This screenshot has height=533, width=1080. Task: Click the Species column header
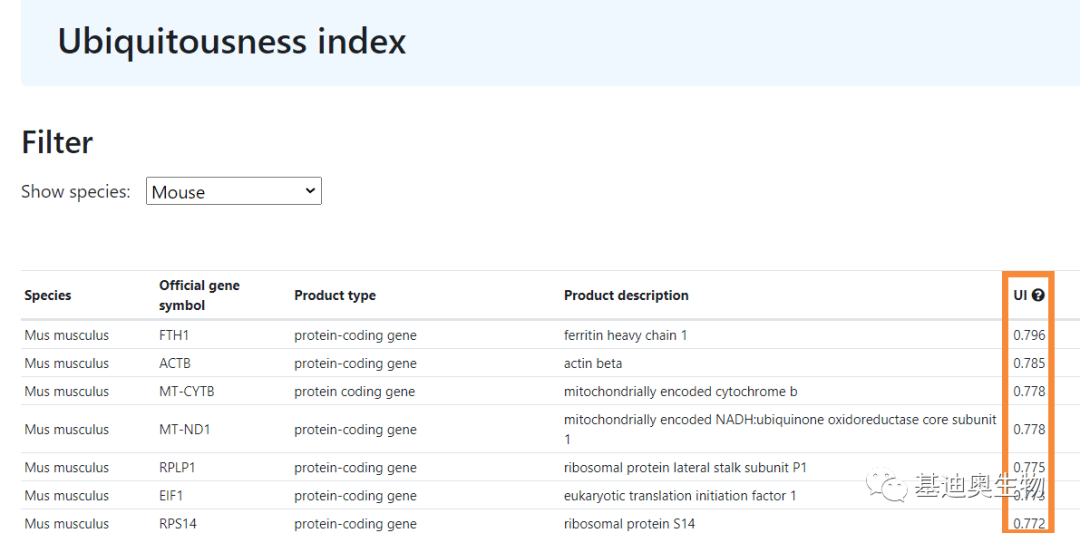coord(48,295)
